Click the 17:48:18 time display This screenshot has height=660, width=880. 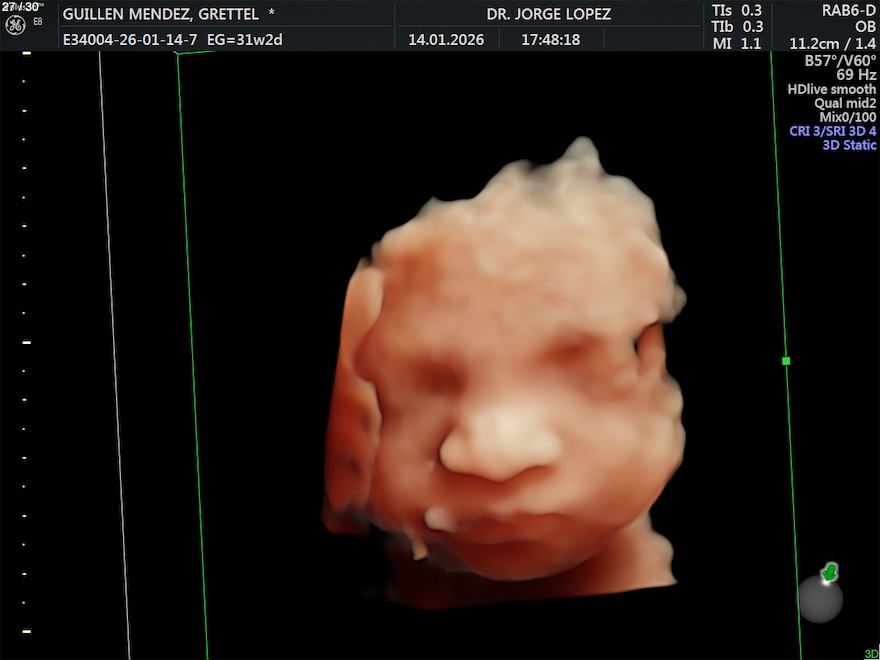point(550,40)
